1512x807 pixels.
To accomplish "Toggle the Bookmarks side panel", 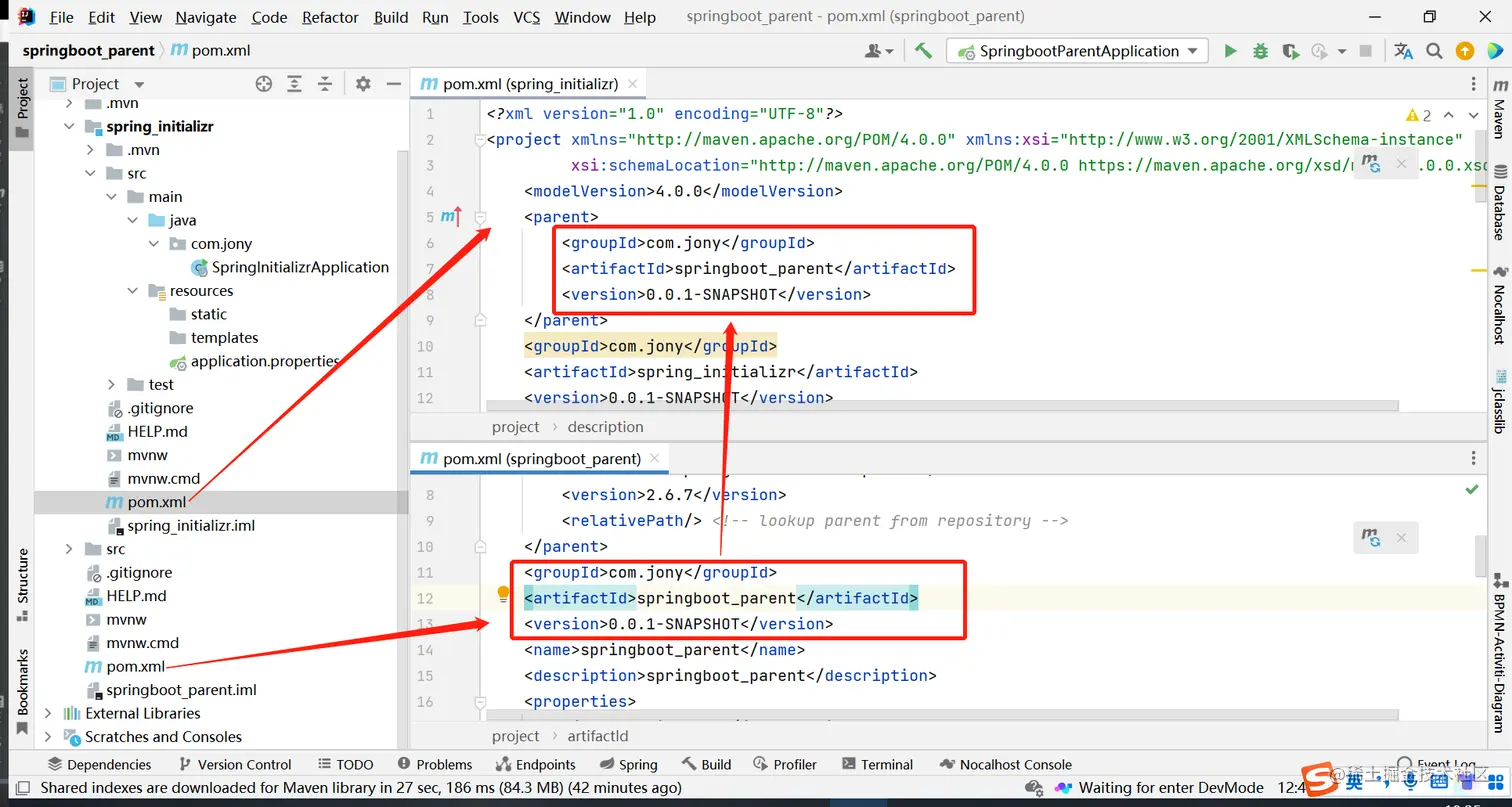I will [x=22, y=692].
